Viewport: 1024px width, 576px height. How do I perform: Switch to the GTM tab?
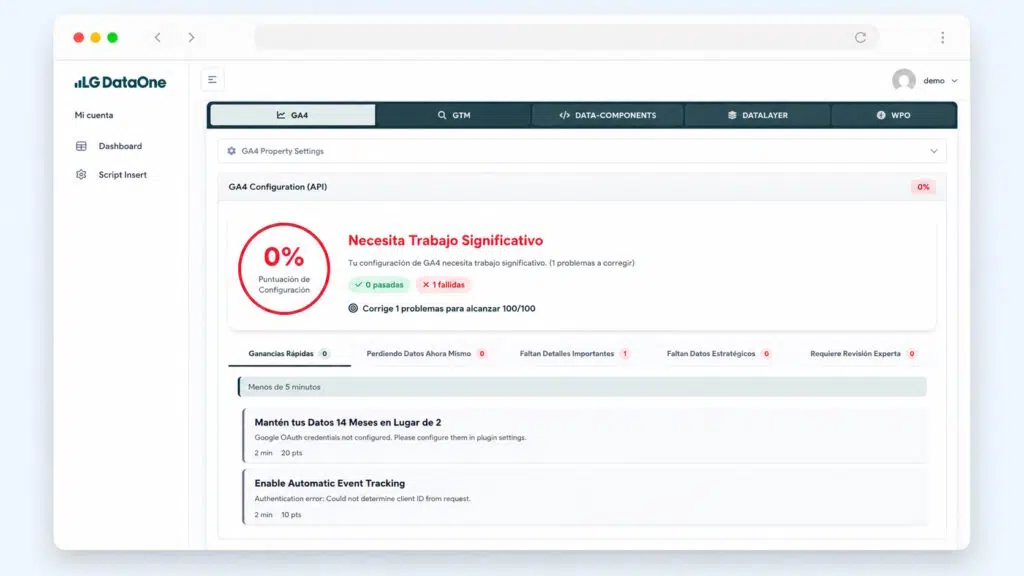point(454,115)
